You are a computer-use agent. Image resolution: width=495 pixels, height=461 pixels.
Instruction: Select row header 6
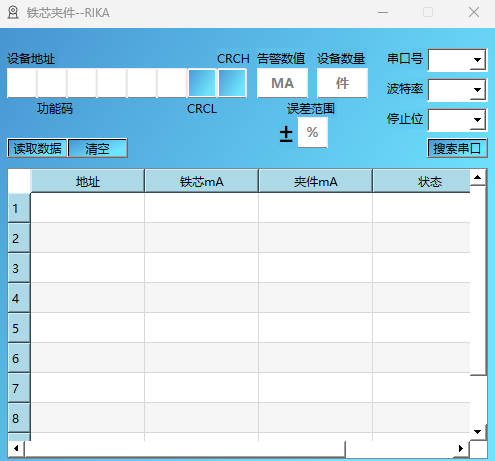pyautogui.click(x=19, y=358)
